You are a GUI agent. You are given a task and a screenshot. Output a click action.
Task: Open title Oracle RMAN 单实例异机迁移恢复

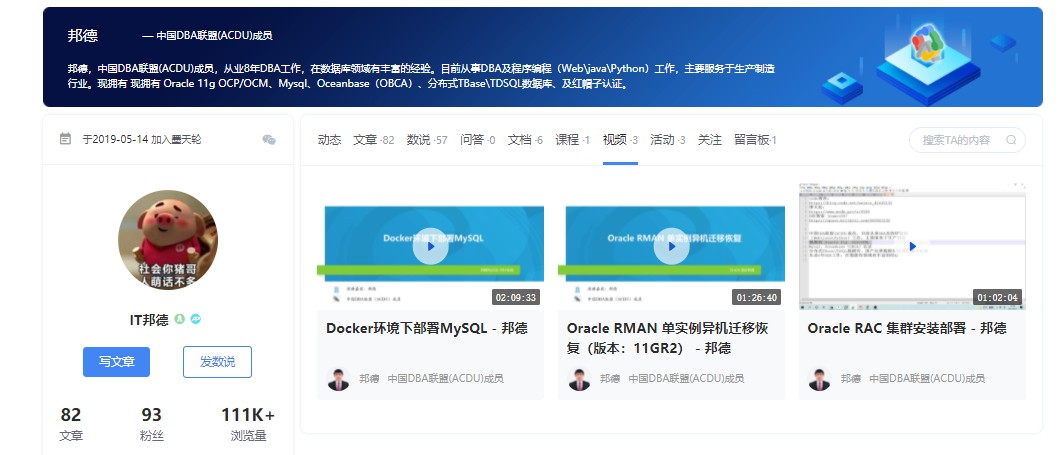tap(667, 338)
